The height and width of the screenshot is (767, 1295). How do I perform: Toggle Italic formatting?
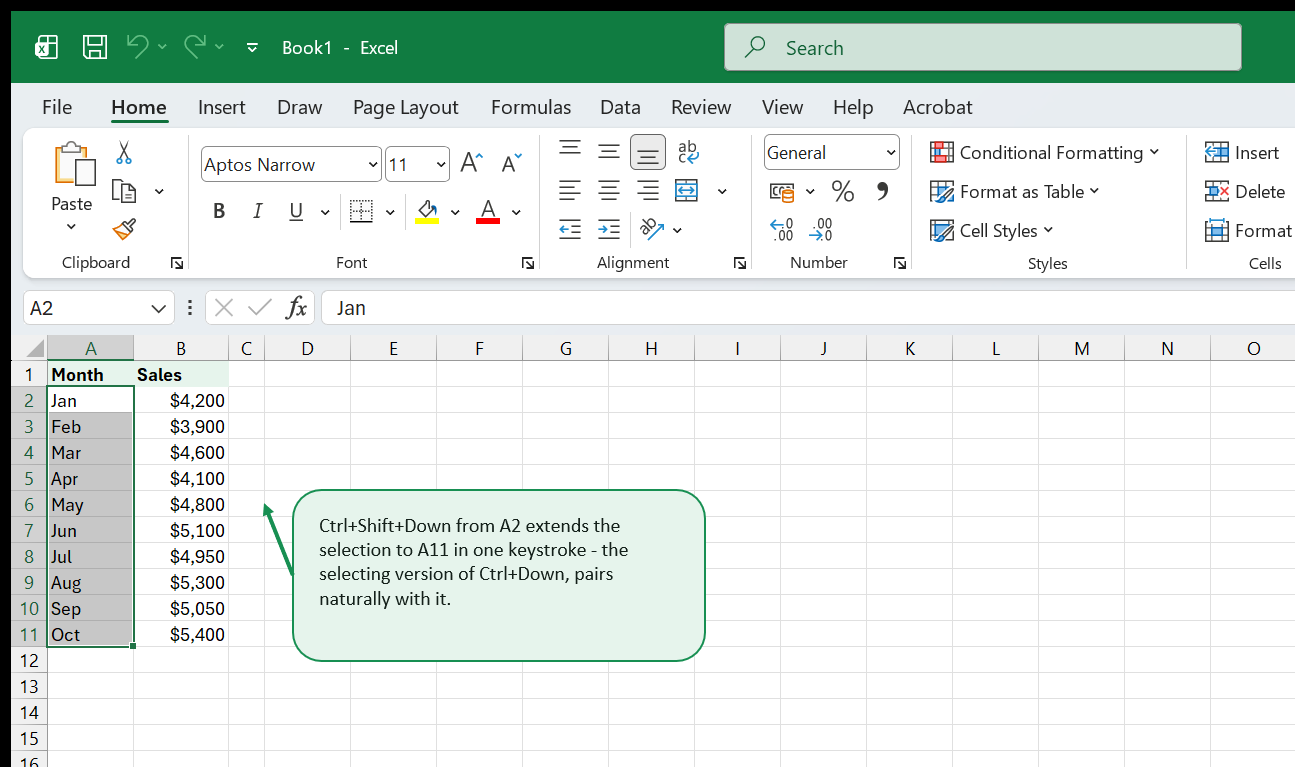click(x=257, y=211)
